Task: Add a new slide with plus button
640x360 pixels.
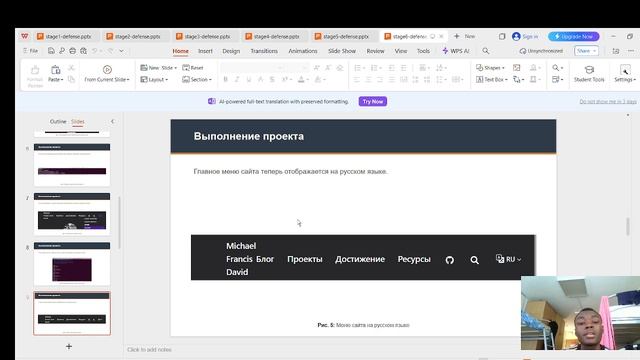Action: click(x=69, y=347)
